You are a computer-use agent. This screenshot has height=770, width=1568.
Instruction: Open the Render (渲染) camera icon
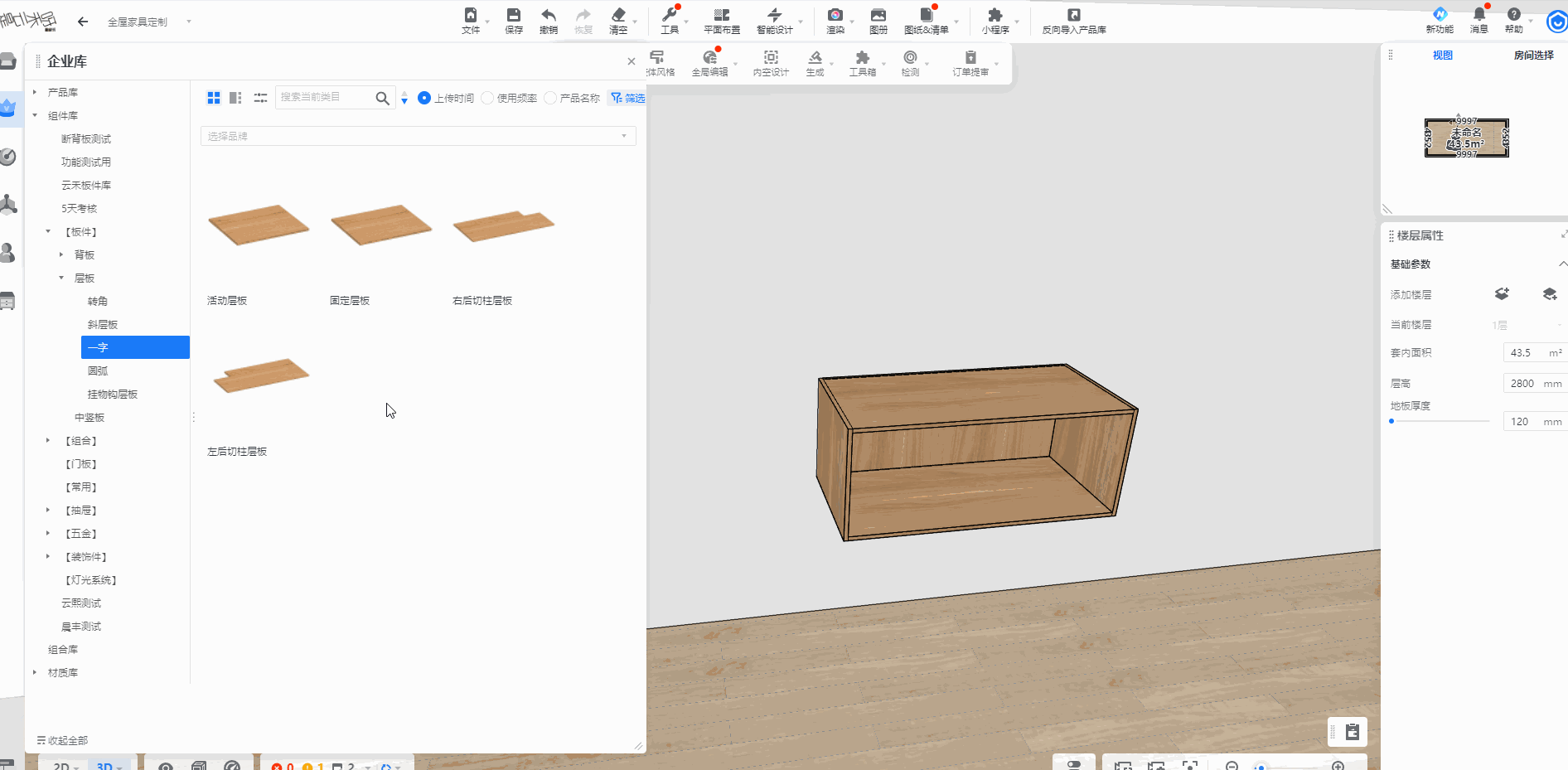835,16
